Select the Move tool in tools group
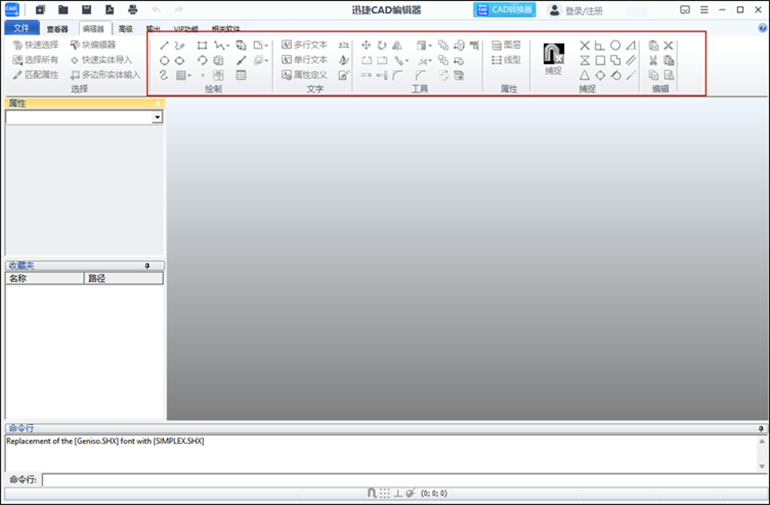 [366, 46]
